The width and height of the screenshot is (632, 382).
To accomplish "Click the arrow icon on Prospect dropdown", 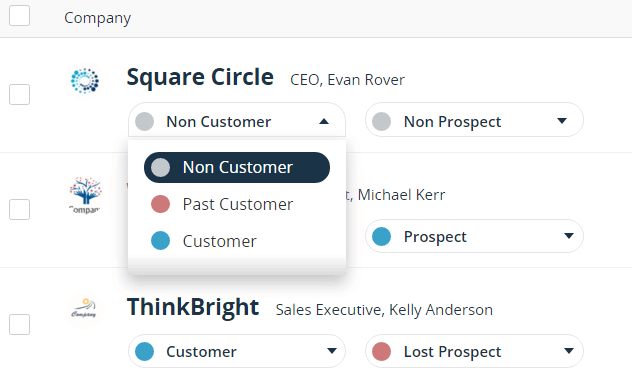I will (x=569, y=236).
